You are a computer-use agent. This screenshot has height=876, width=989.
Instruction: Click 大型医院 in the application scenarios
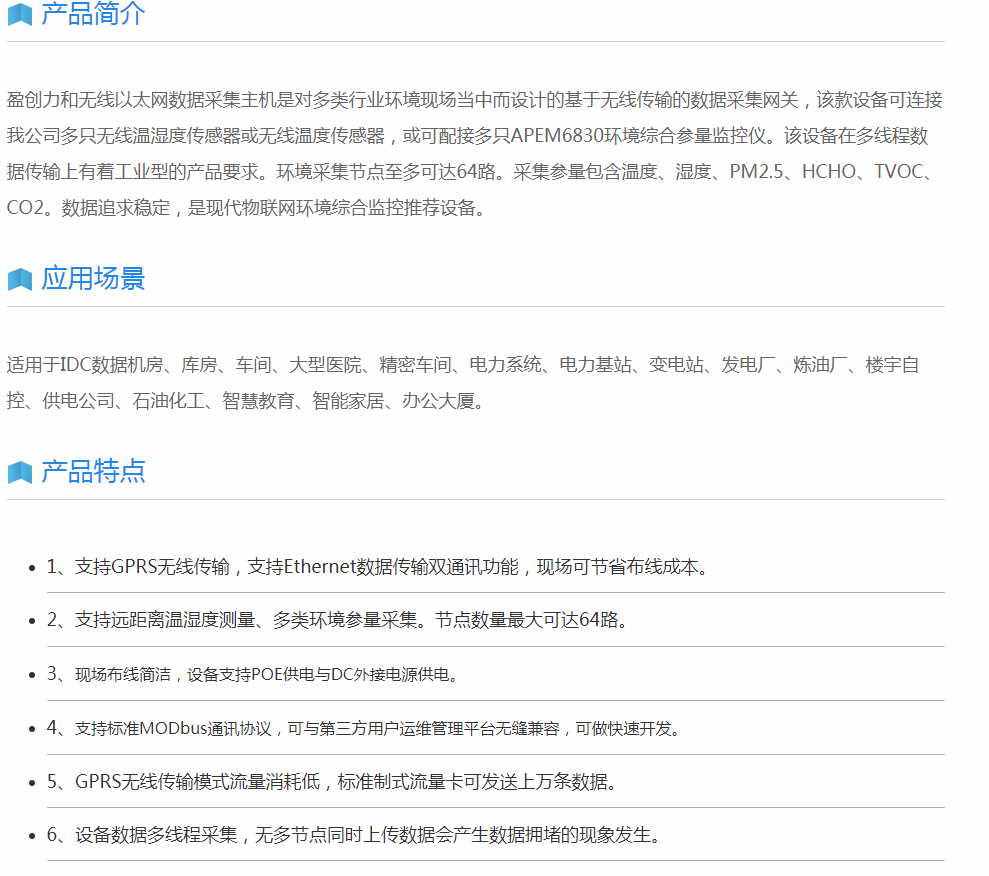coord(317,365)
